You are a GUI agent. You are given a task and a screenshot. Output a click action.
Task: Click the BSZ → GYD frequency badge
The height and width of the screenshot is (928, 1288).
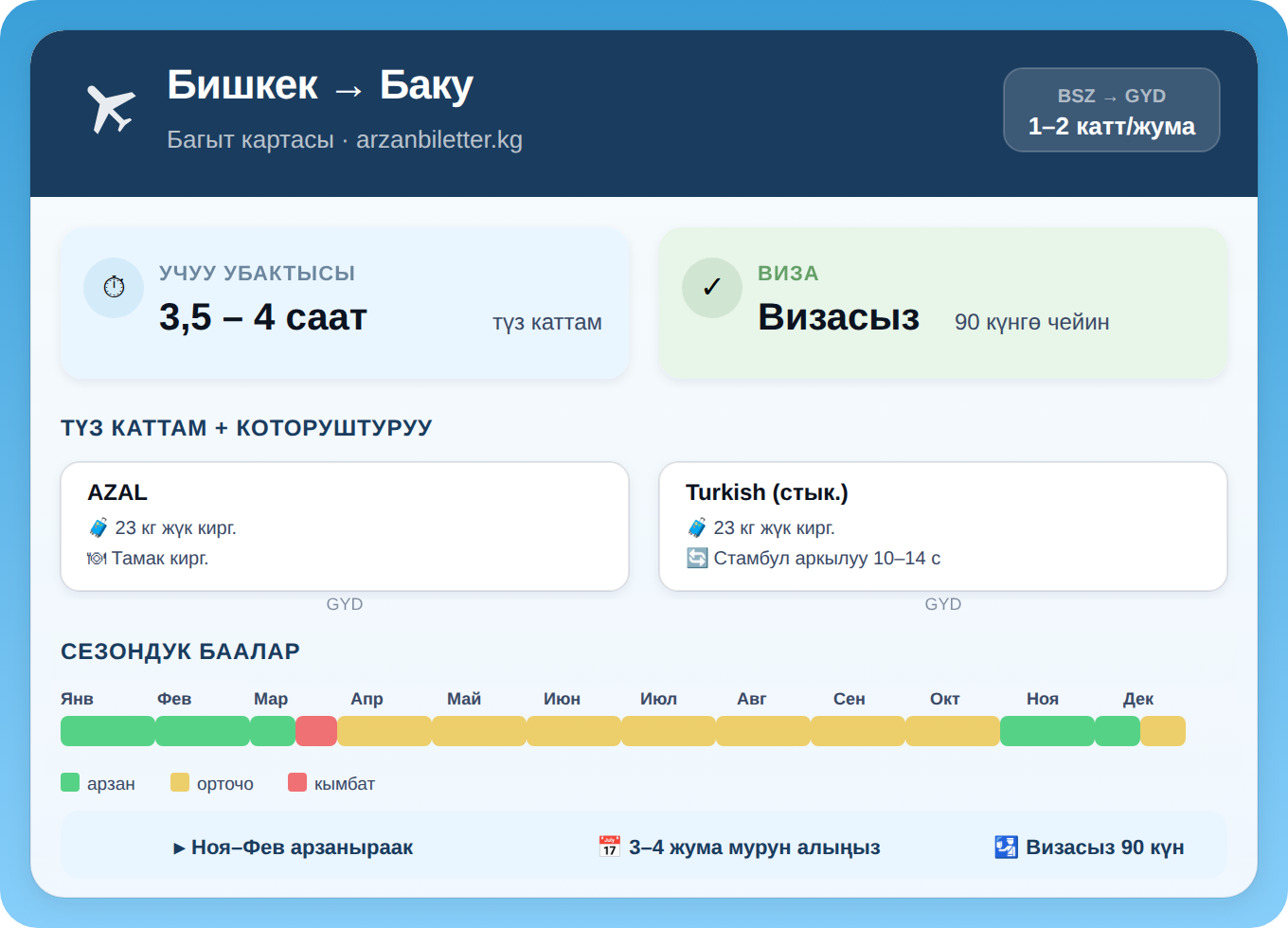1111,110
